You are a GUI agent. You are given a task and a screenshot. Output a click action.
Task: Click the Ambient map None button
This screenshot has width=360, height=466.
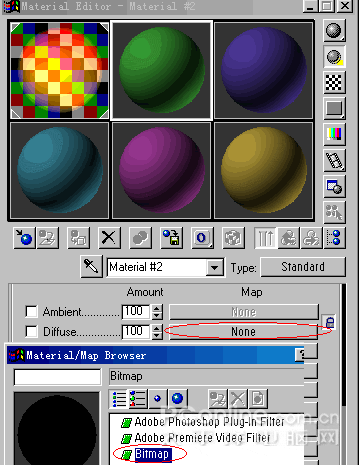[x=244, y=312]
